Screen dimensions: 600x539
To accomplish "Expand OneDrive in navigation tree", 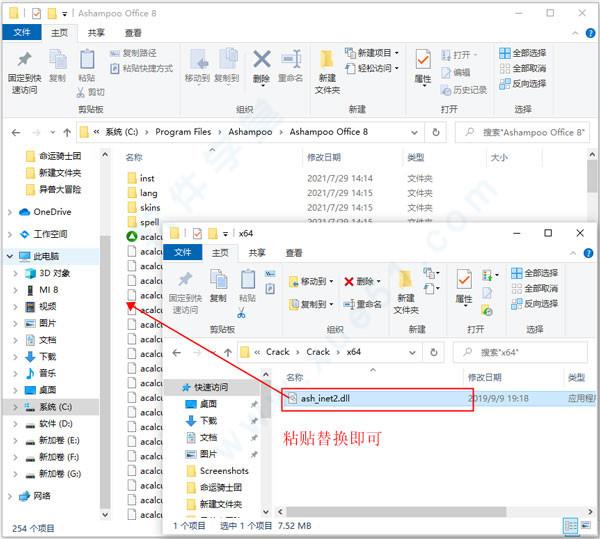I will (10, 212).
